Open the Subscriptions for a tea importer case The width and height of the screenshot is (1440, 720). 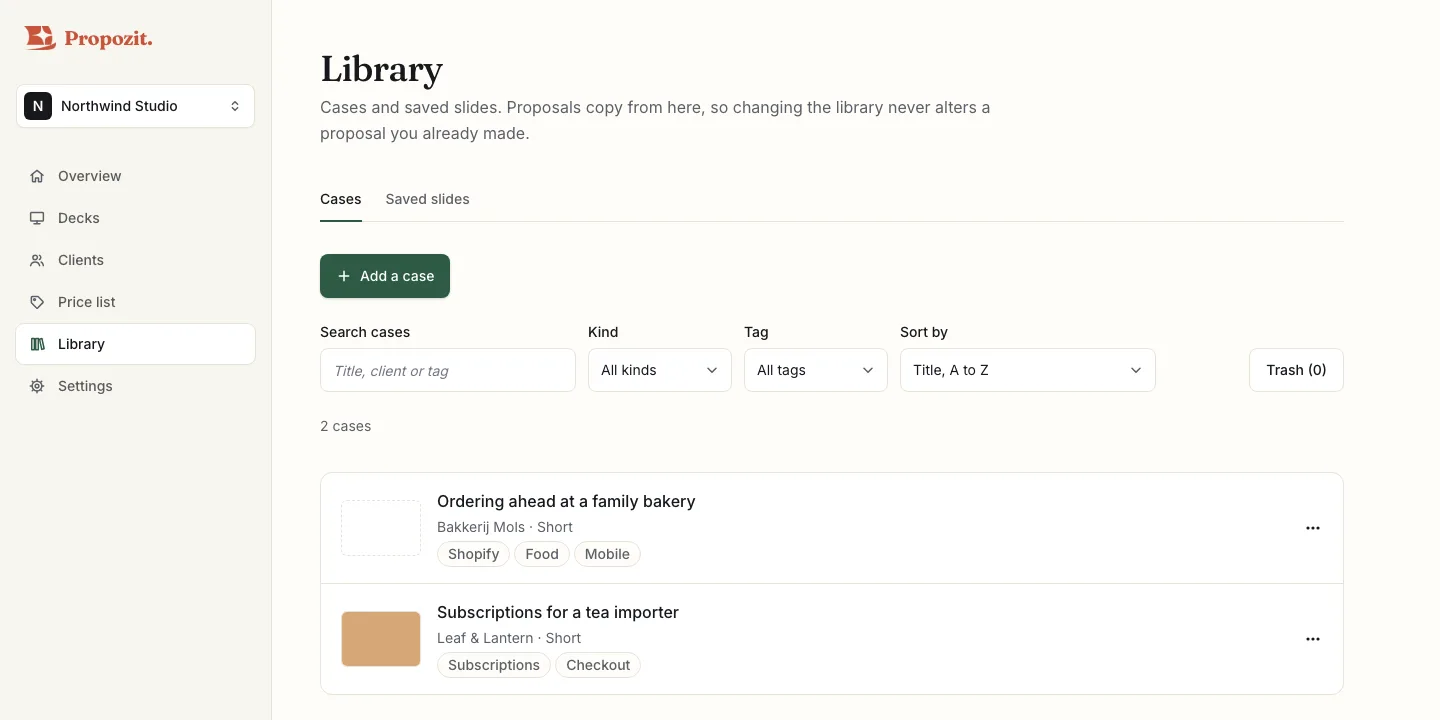(558, 612)
